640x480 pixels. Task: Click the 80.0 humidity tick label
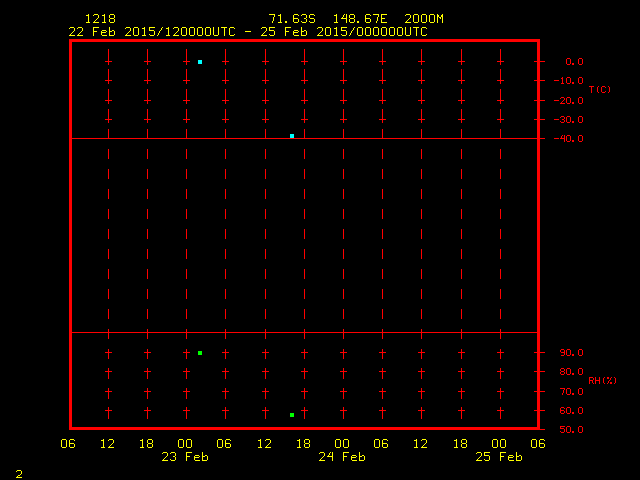(572, 372)
